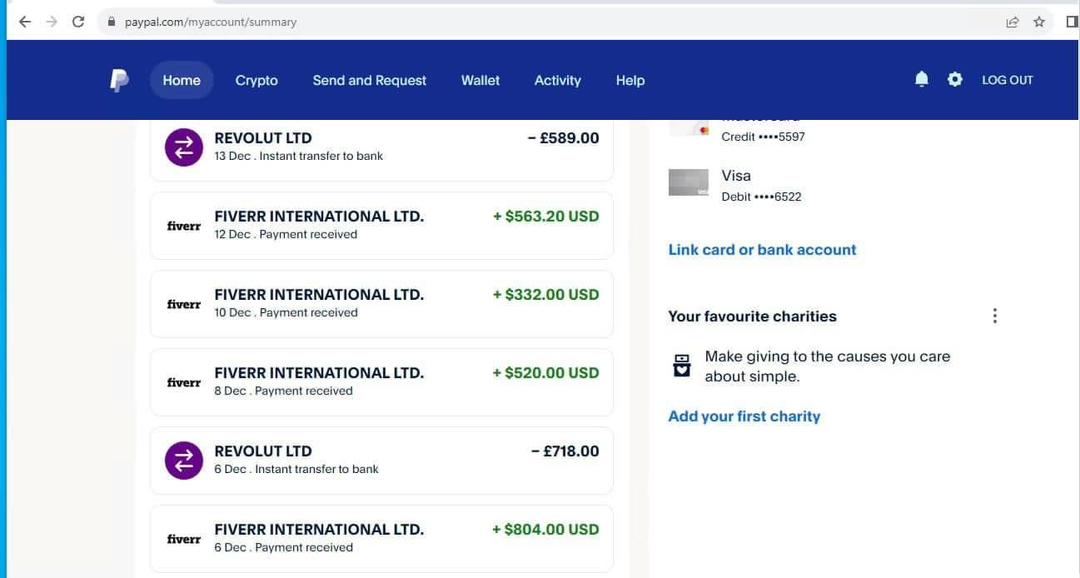Go to Send and Request
1080x578 pixels.
(369, 81)
